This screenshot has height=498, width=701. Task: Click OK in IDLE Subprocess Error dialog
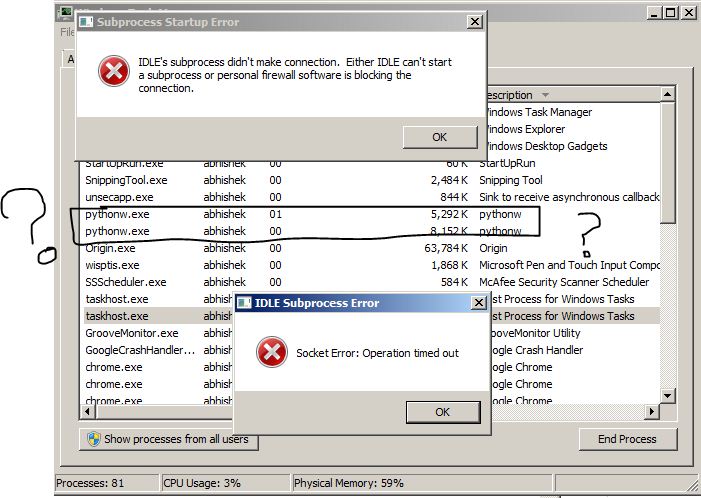tap(443, 412)
